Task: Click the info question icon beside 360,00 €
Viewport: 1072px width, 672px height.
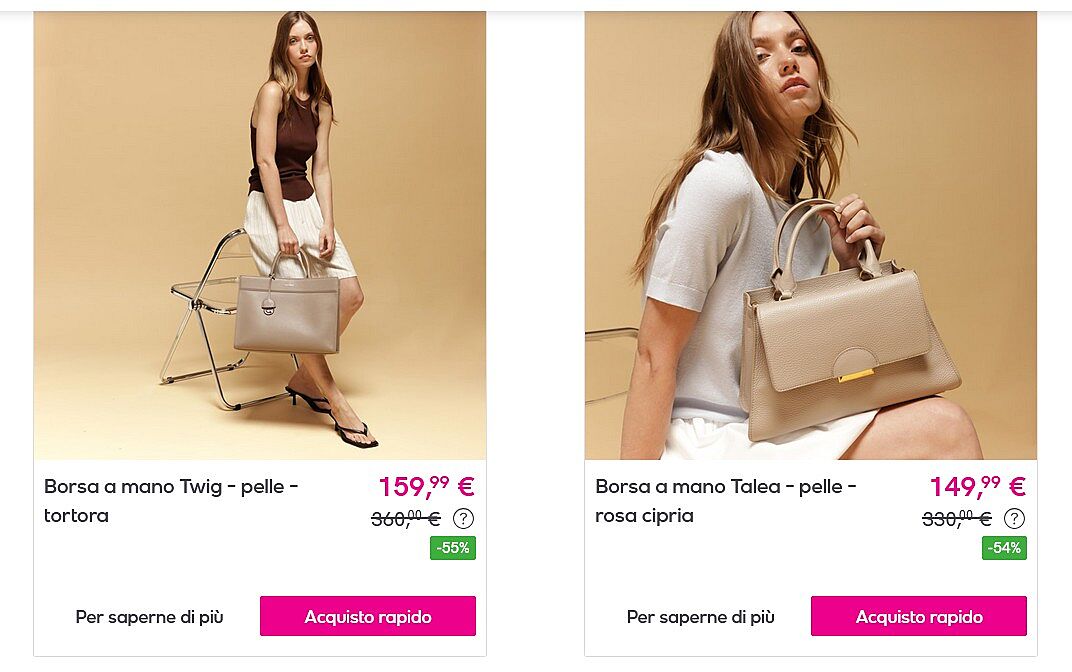Action: [x=464, y=519]
